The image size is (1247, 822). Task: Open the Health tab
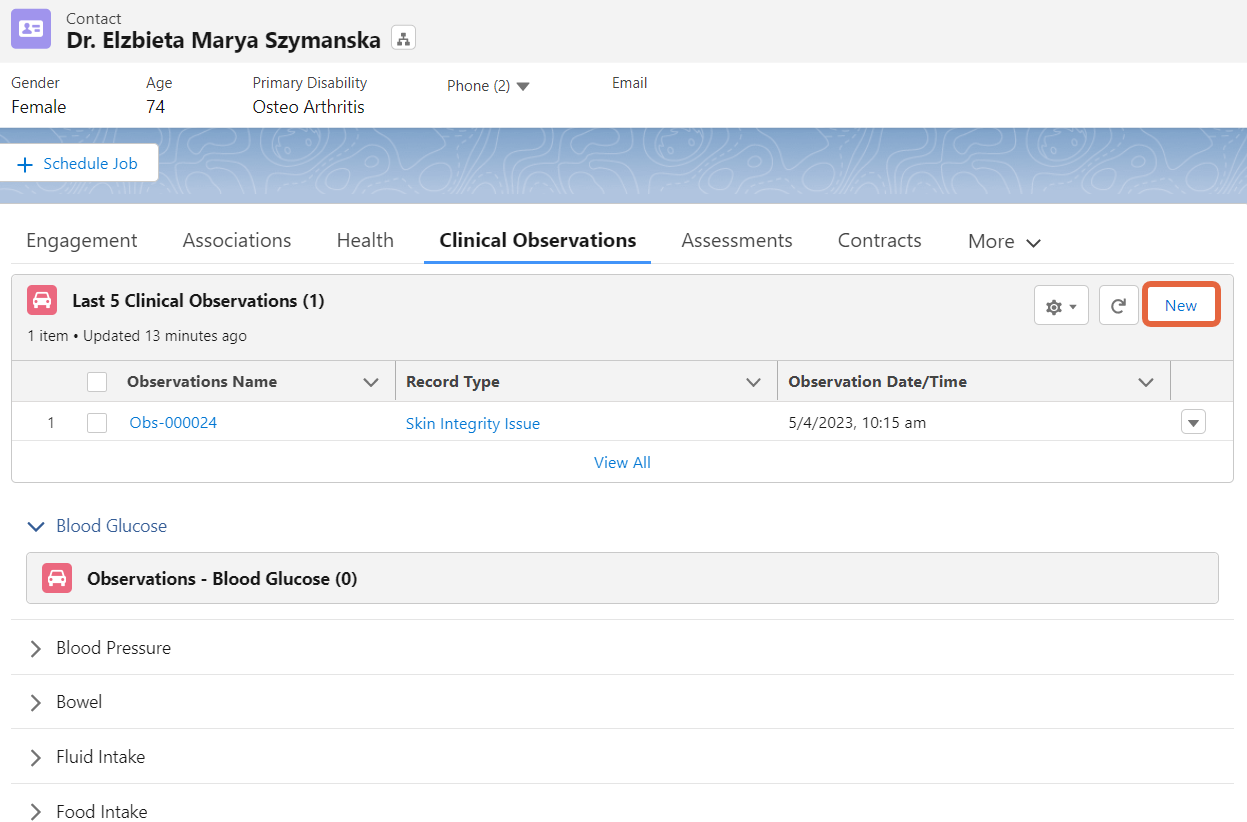(x=365, y=240)
